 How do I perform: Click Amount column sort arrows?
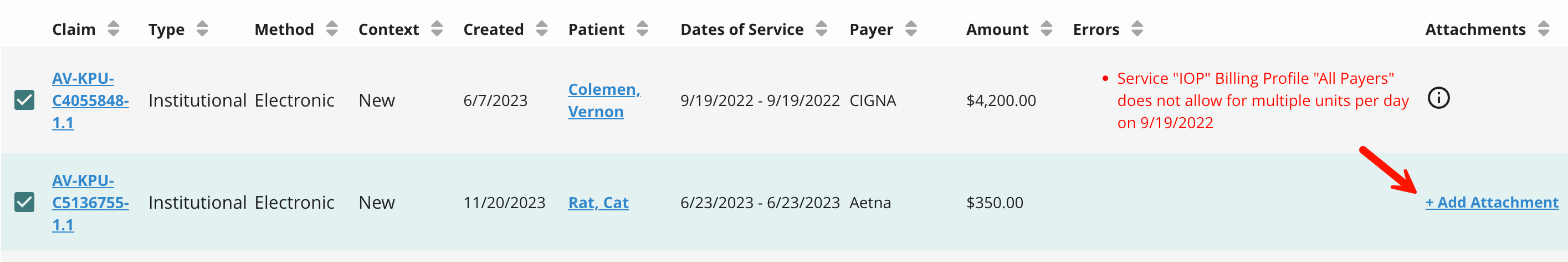click(x=1046, y=29)
